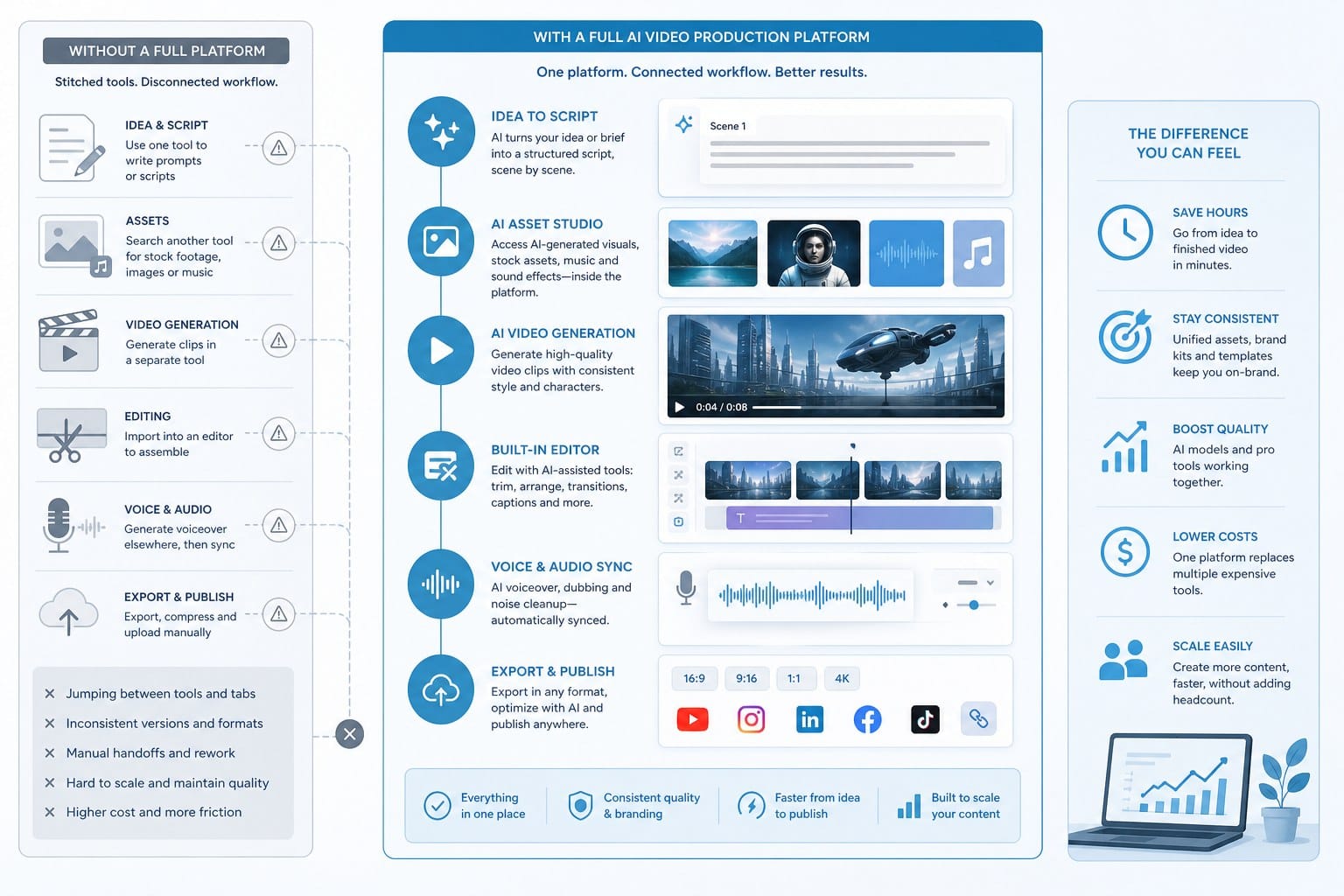Click the Scene 1 script card
Screen dimensions: 1344x896
coord(835,147)
